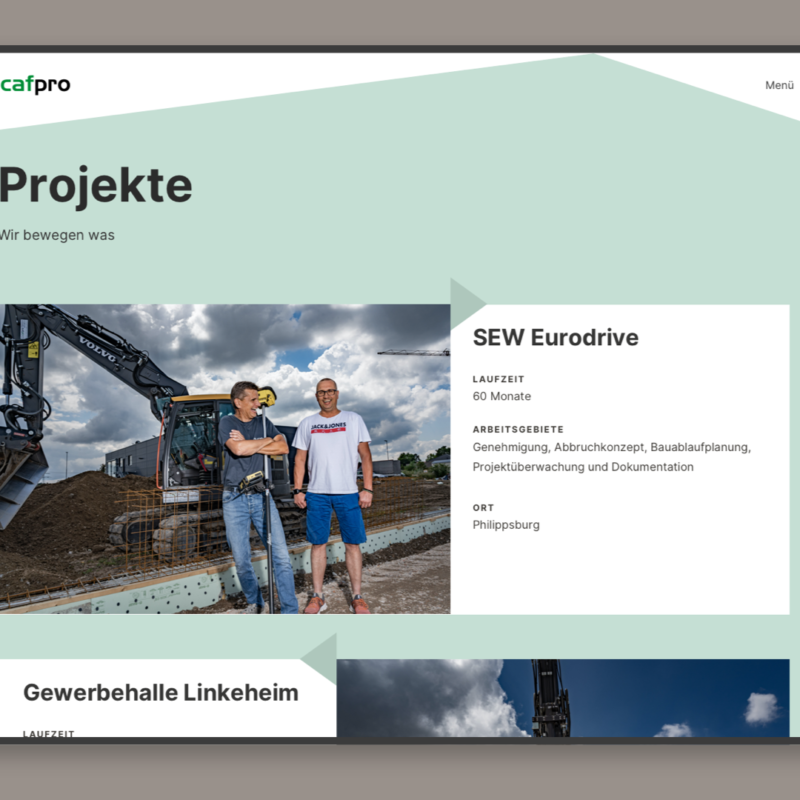Viewport: 800px width, 800px height.
Task: Click the Genehmigung, Abbruchkonzept description text
Action: [611, 457]
